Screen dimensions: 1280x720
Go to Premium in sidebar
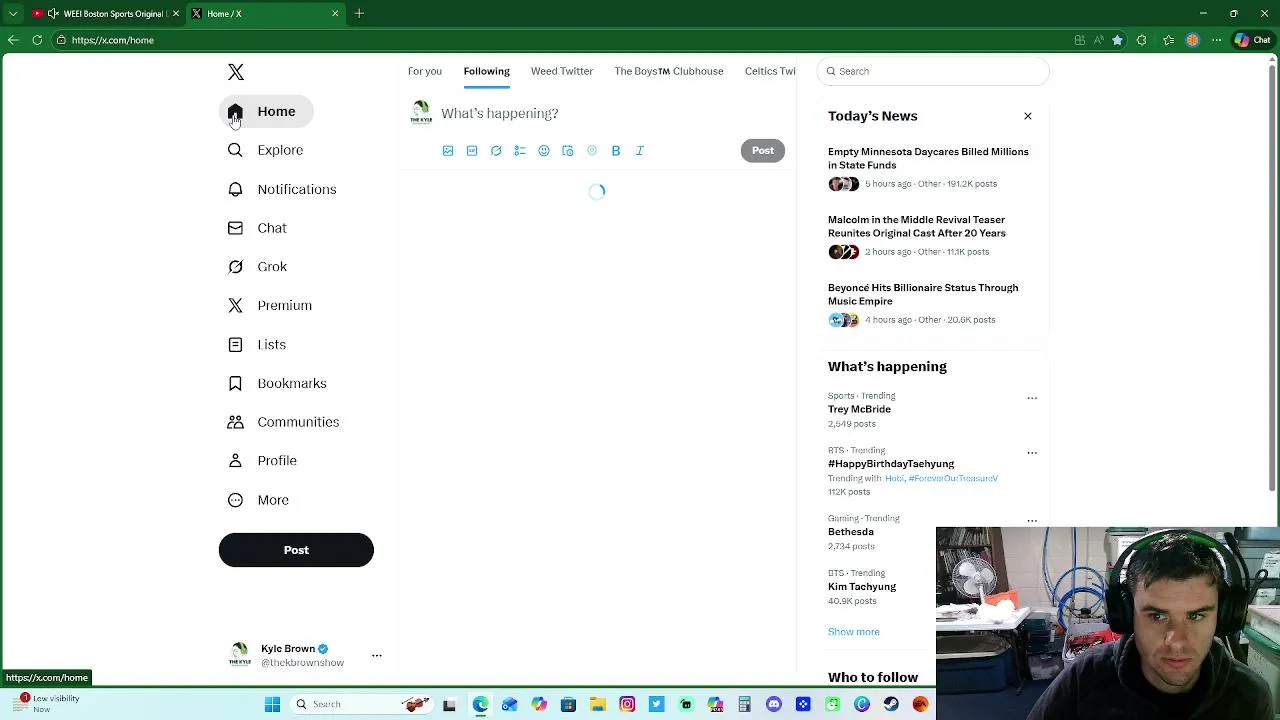click(x=270, y=305)
